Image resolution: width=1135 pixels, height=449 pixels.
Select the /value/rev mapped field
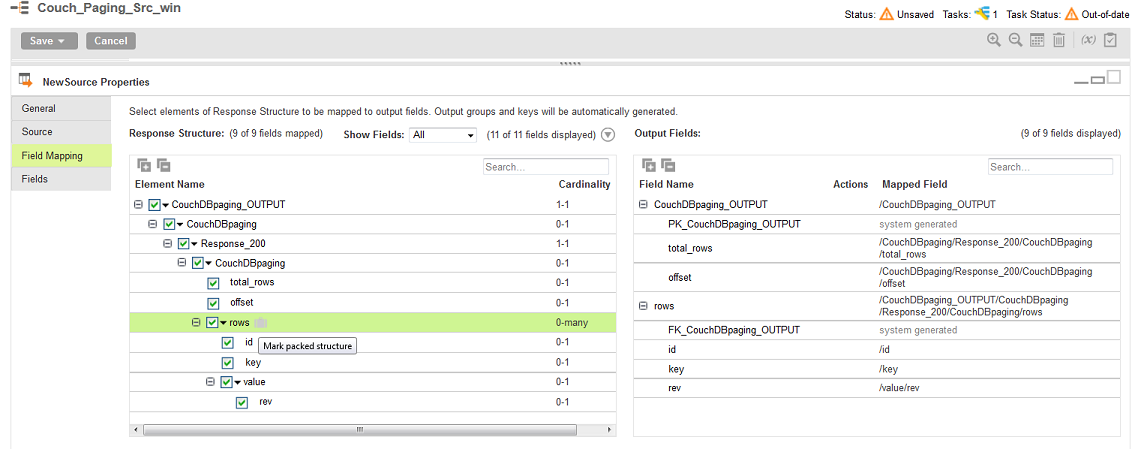click(x=900, y=388)
